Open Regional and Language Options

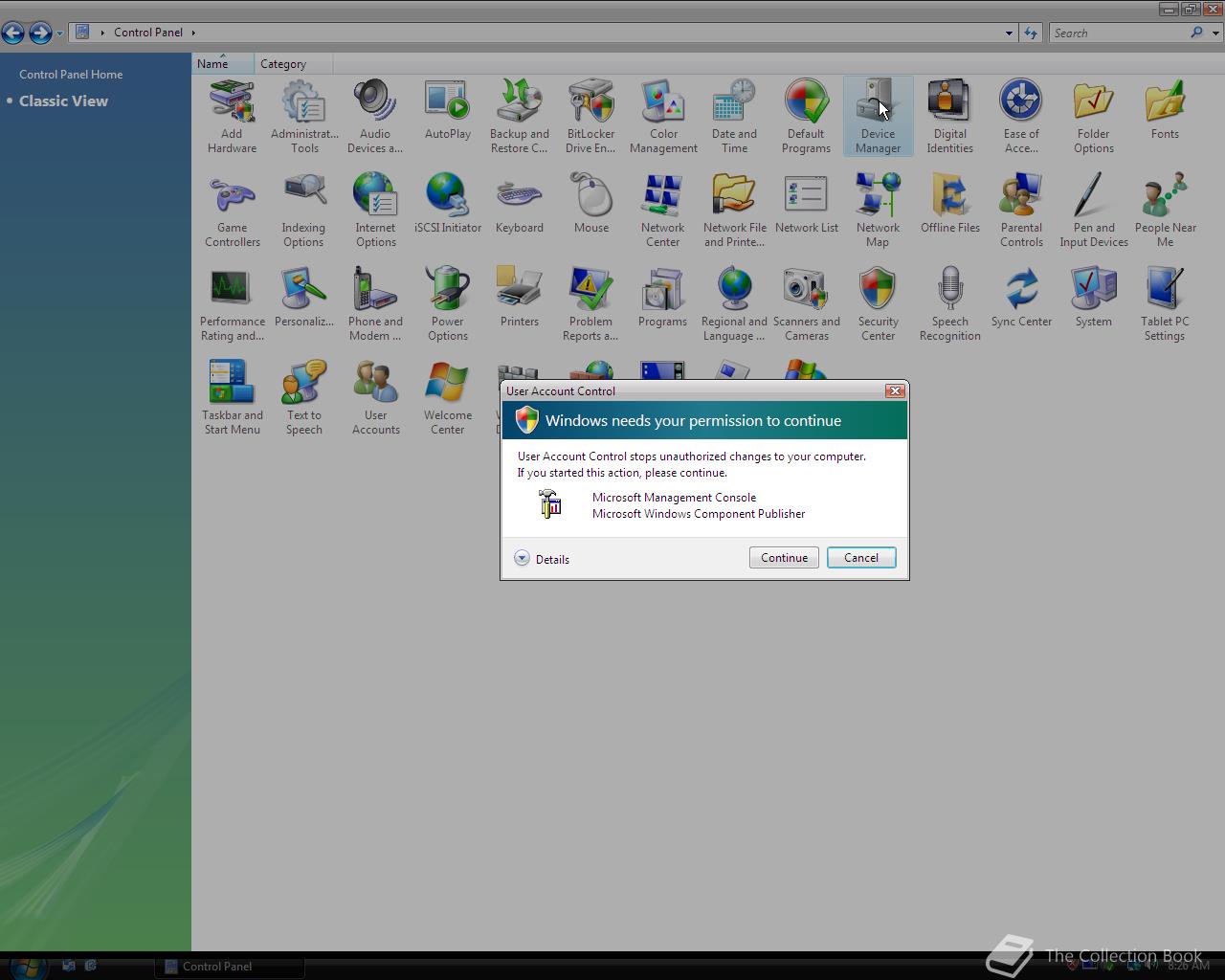coord(734,303)
